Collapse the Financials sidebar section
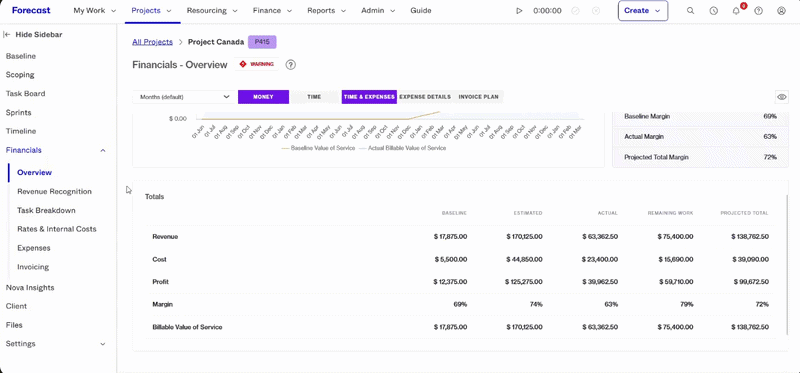800x373 pixels. [x=103, y=151]
